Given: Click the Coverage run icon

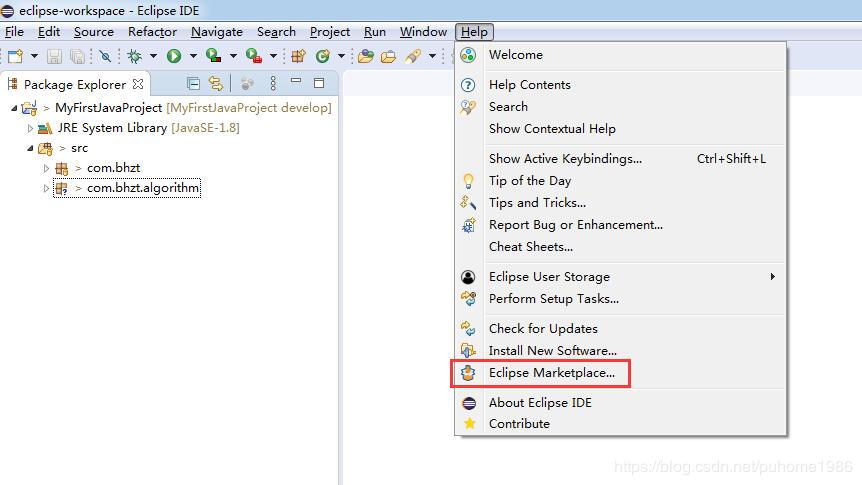Looking at the screenshot, I should (x=213, y=56).
